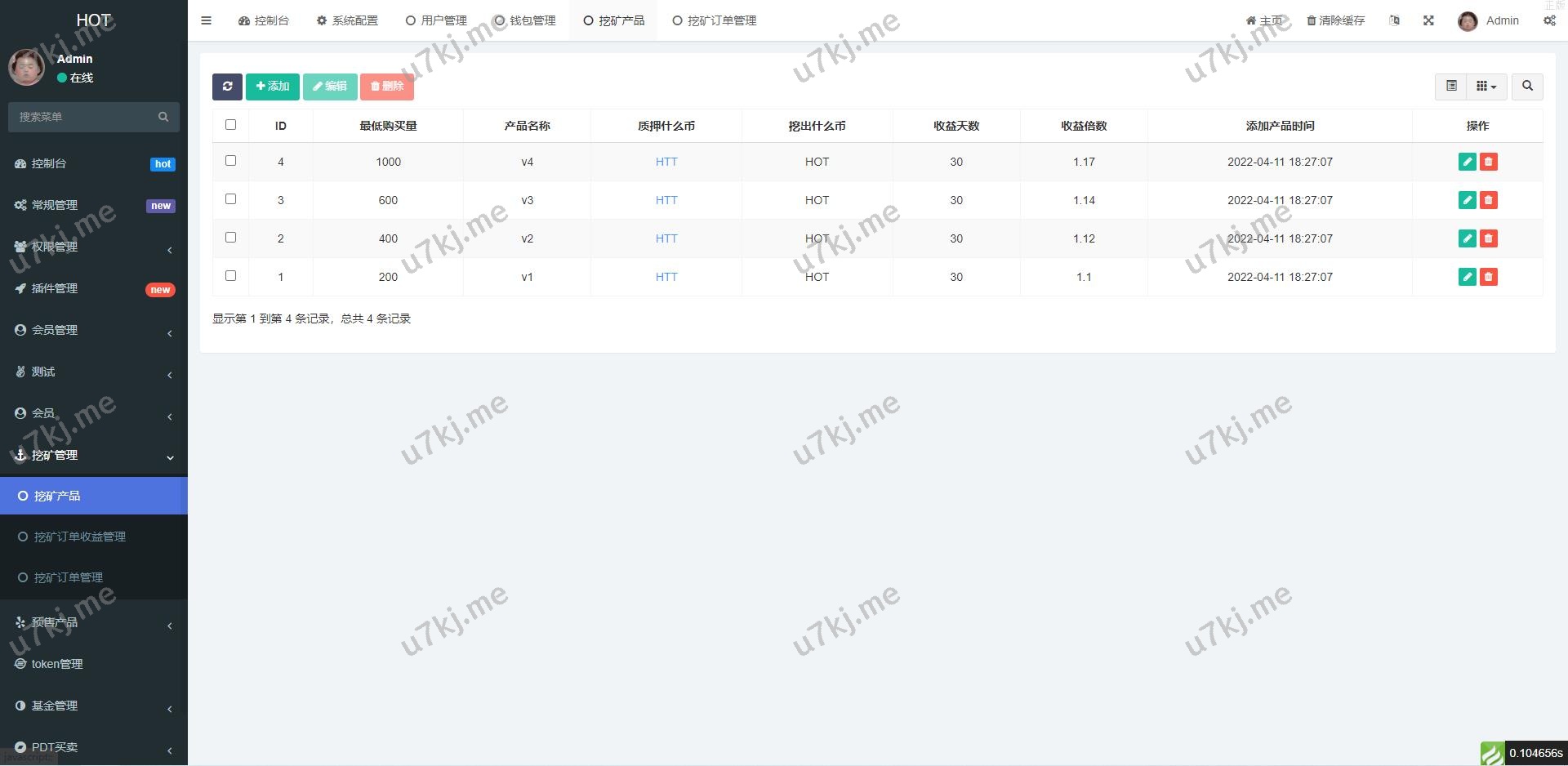Toggle the table list view icon

1451,87
